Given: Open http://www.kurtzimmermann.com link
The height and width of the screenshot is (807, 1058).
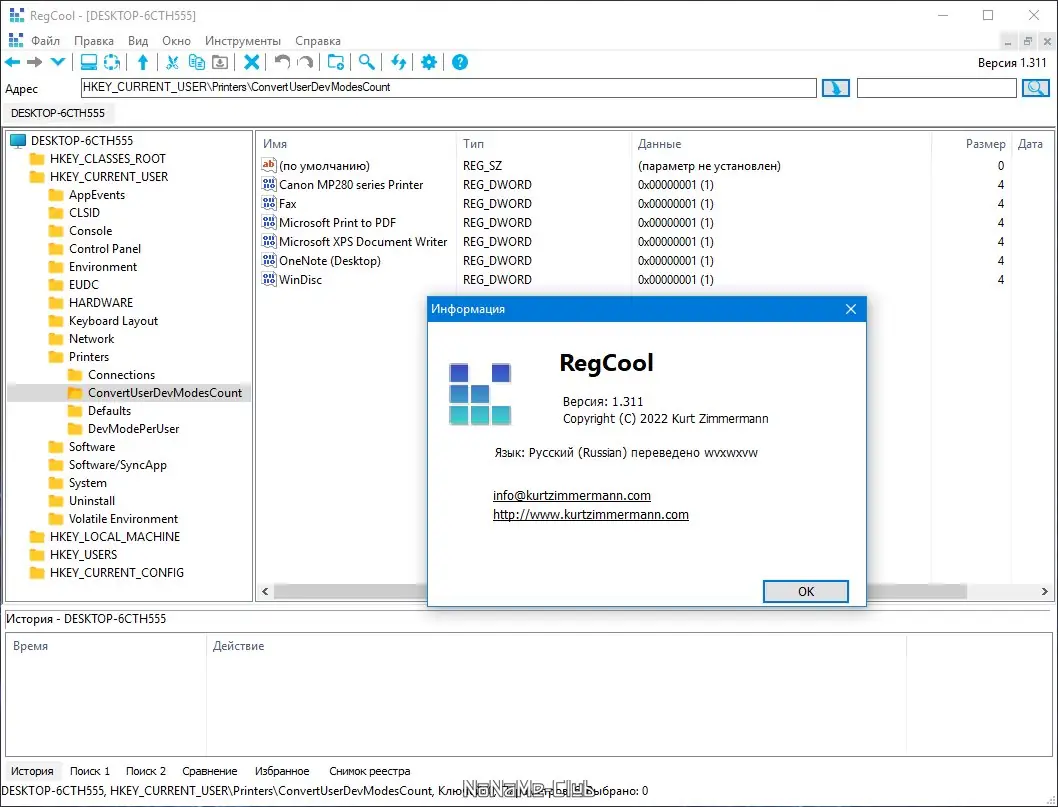Looking at the screenshot, I should (x=590, y=514).
